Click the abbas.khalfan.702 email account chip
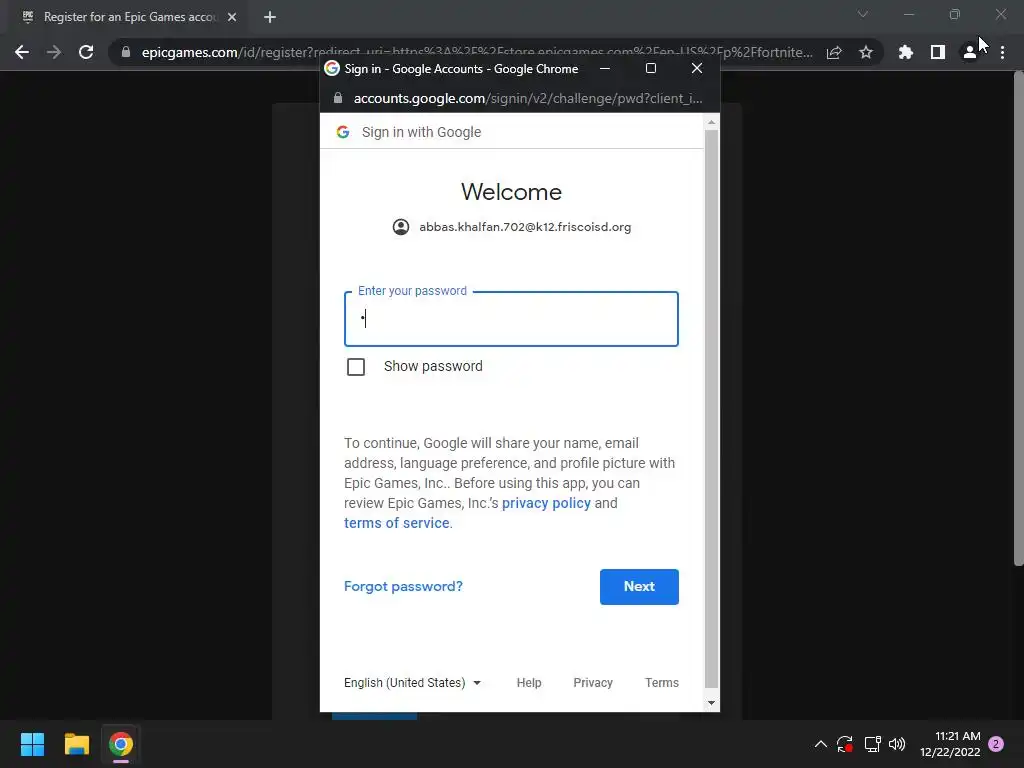Image resolution: width=1024 pixels, height=768 pixels. (x=511, y=227)
